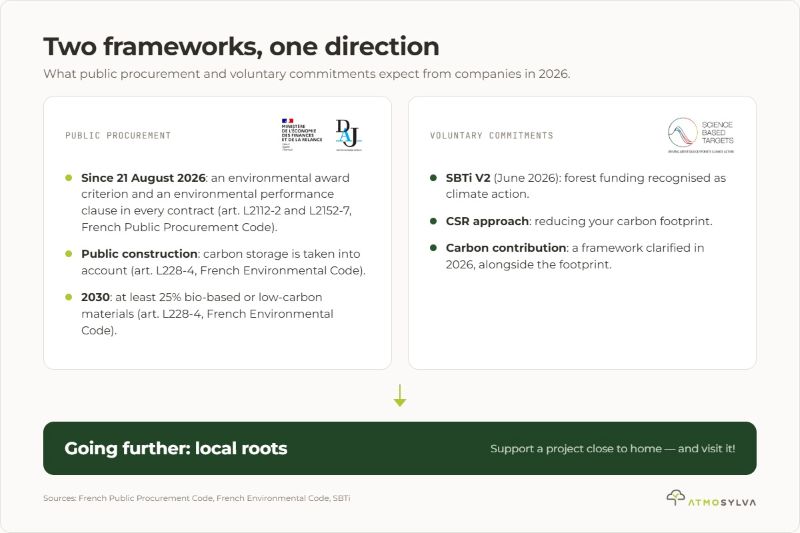This screenshot has width=800, height=533.
Task: Click the Sources footnote line
Action: [x=197, y=498]
